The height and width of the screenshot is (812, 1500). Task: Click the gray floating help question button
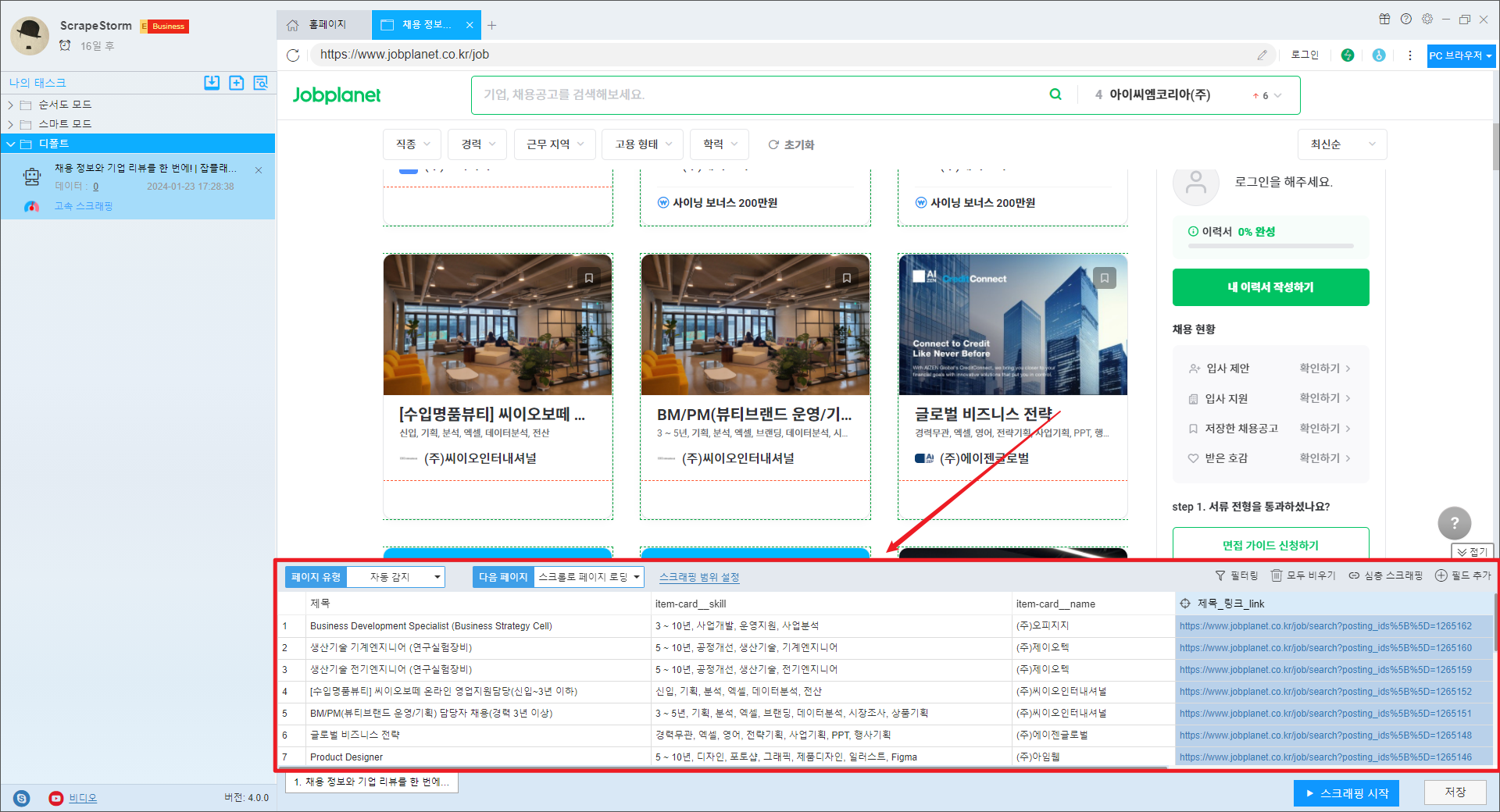click(x=1454, y=523)
